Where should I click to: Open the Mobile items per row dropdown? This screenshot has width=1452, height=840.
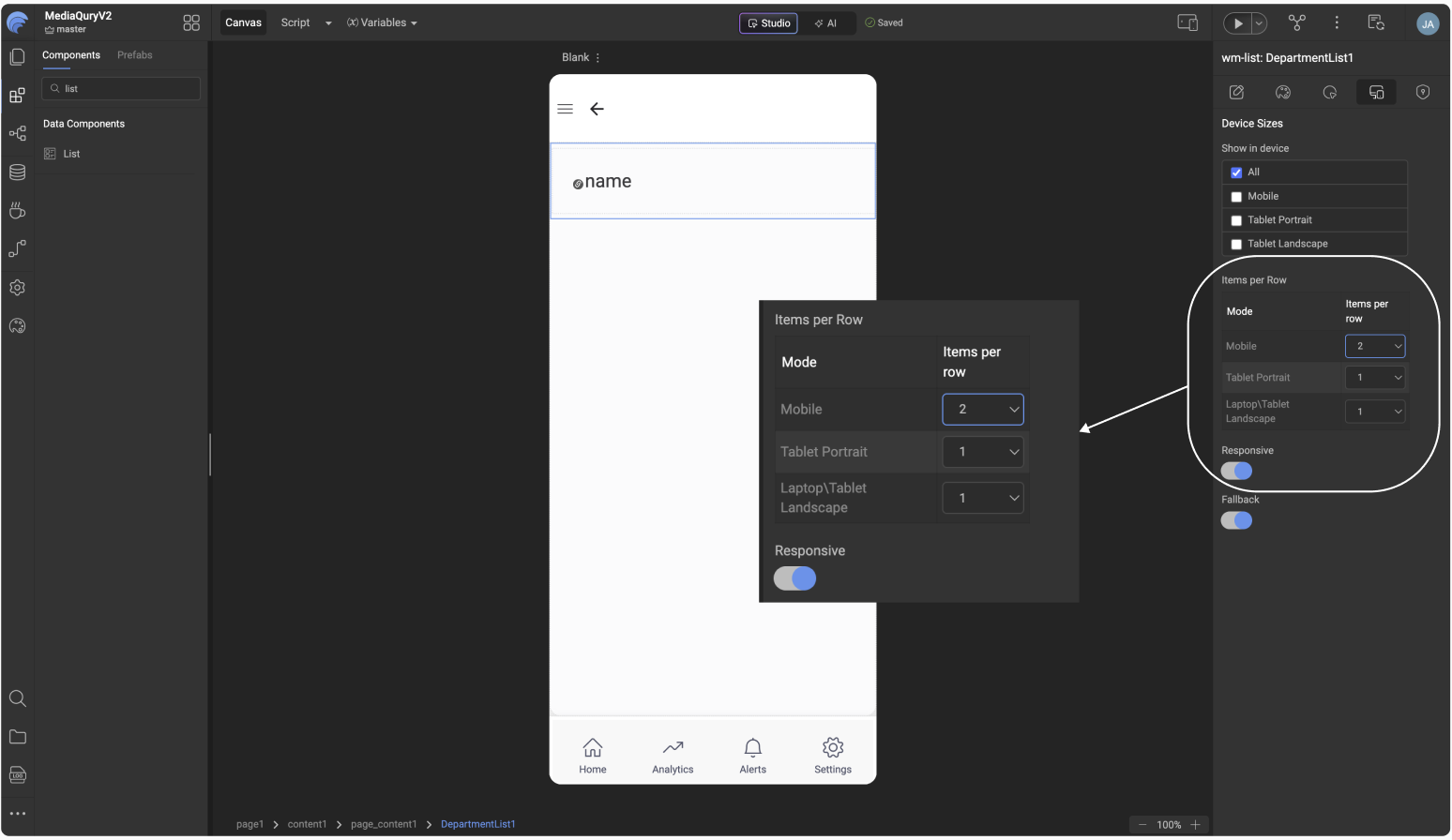[1375, 346]
